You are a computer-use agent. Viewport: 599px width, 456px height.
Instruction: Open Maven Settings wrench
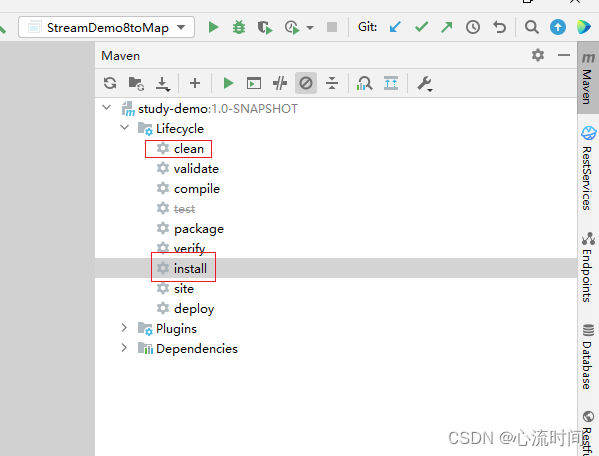[x=424, y=83]
